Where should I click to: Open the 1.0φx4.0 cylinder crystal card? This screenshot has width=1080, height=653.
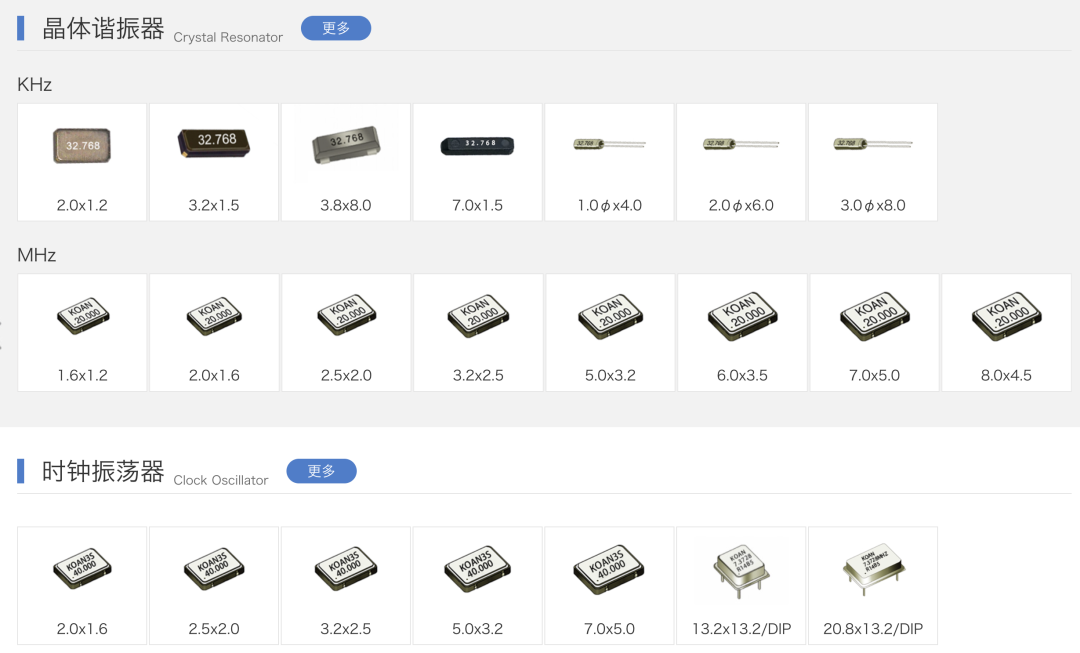(610, 163)
